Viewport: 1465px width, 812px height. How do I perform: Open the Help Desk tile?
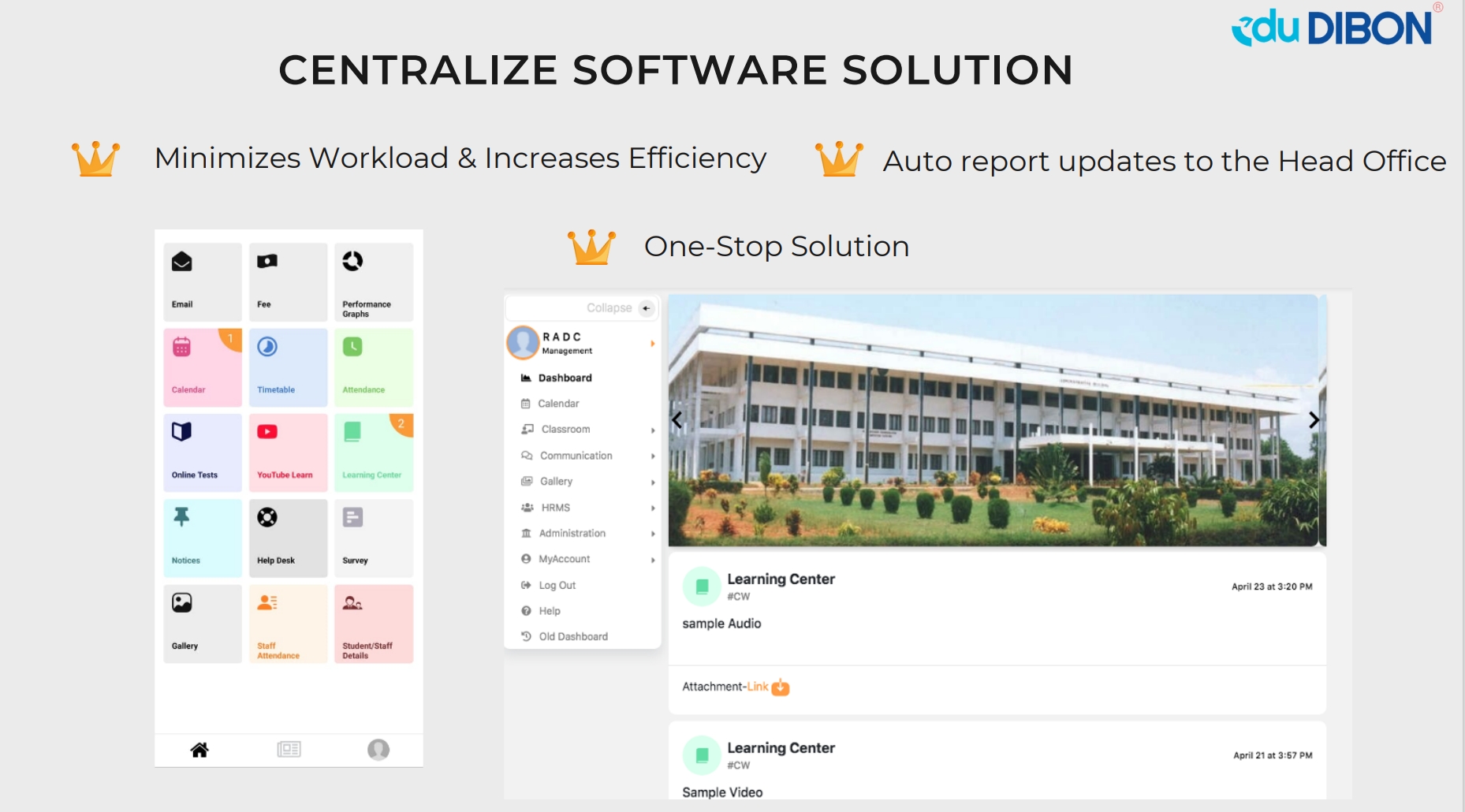click(288, 538)
